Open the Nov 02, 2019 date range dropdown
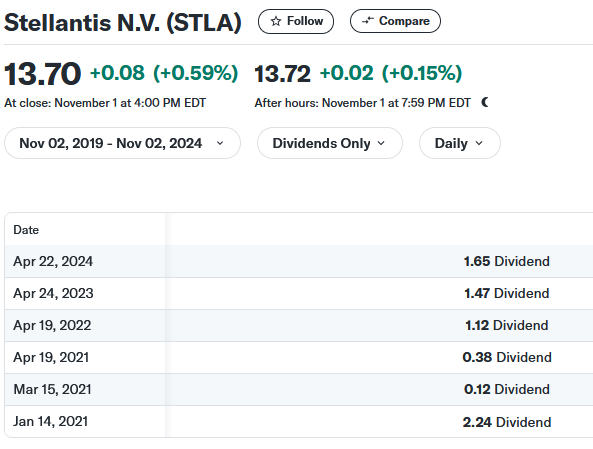This screenshot has height=449, width=593. tap(122, 143)
